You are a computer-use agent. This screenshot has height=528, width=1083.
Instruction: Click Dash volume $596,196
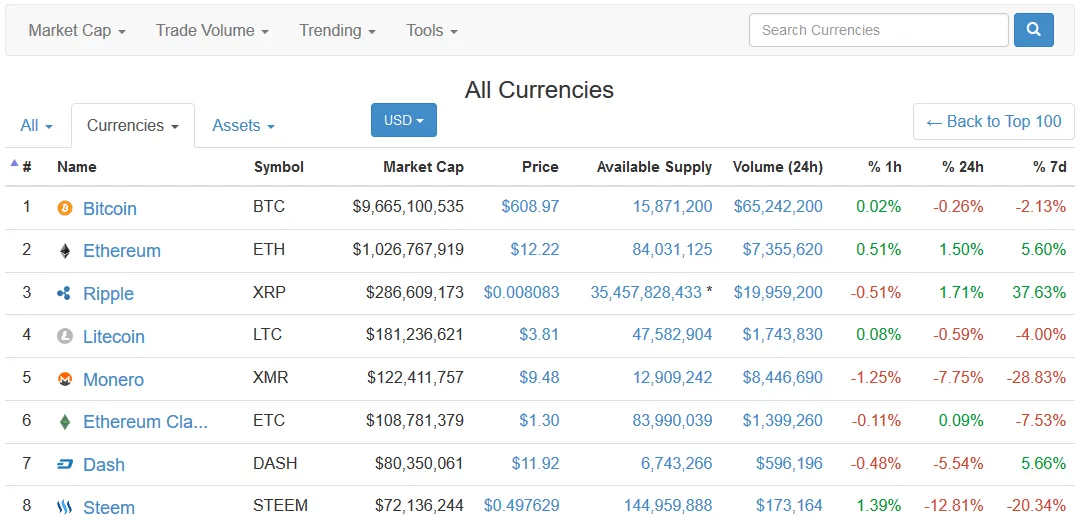[x=789, y=463]
